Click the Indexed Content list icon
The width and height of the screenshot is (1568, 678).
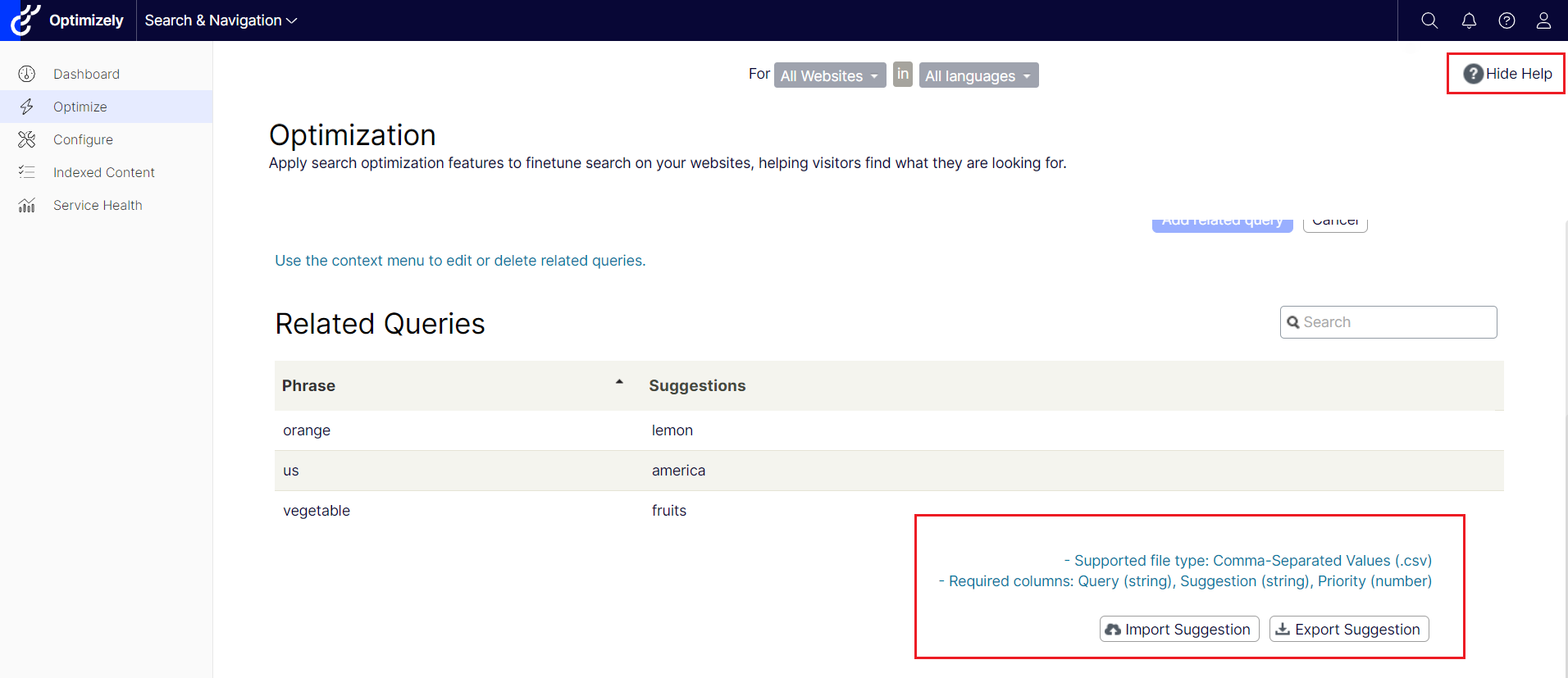[27, 172]
